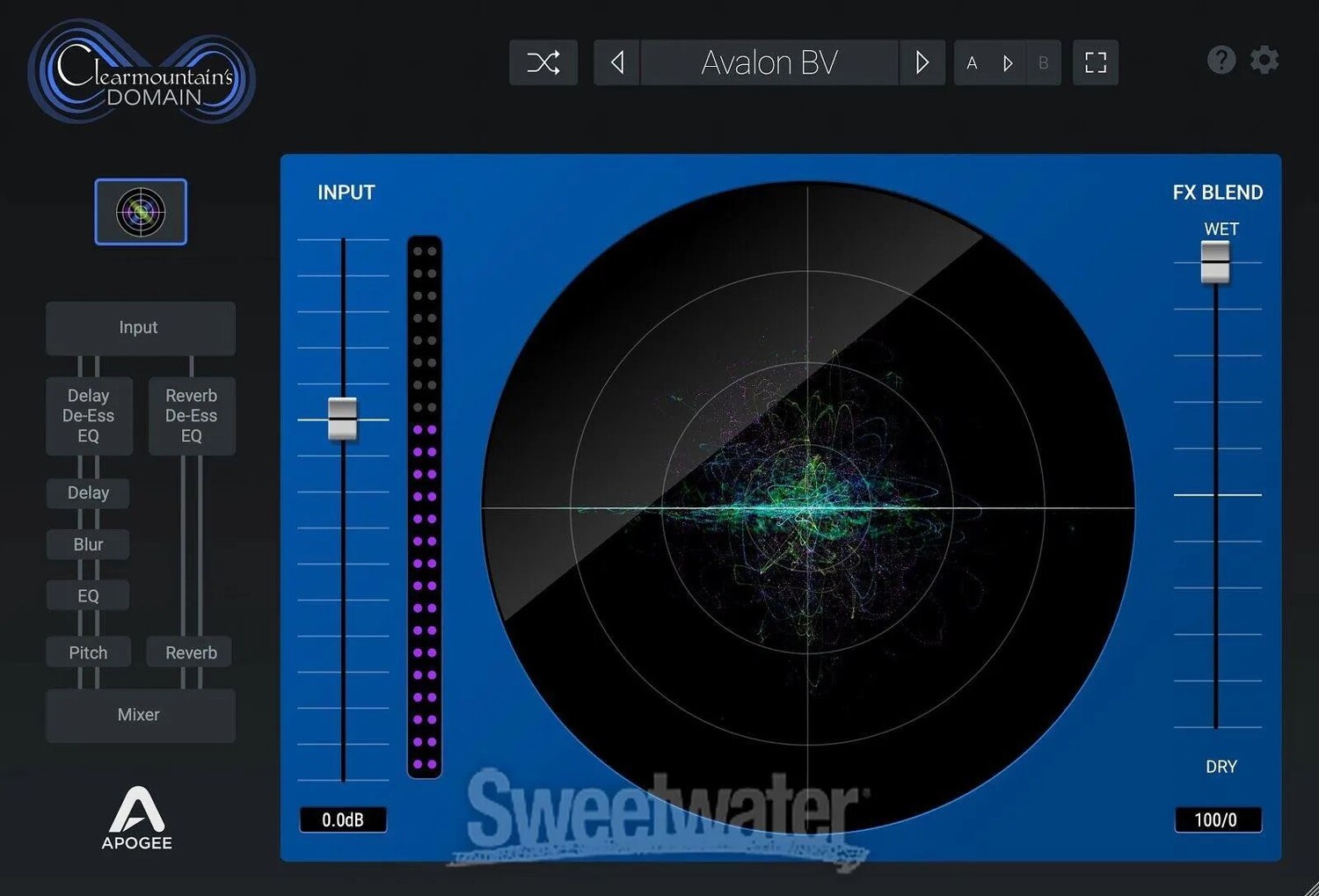1319x896 pixels.
Task: Open the help question mark
Action: [1221, 60]
